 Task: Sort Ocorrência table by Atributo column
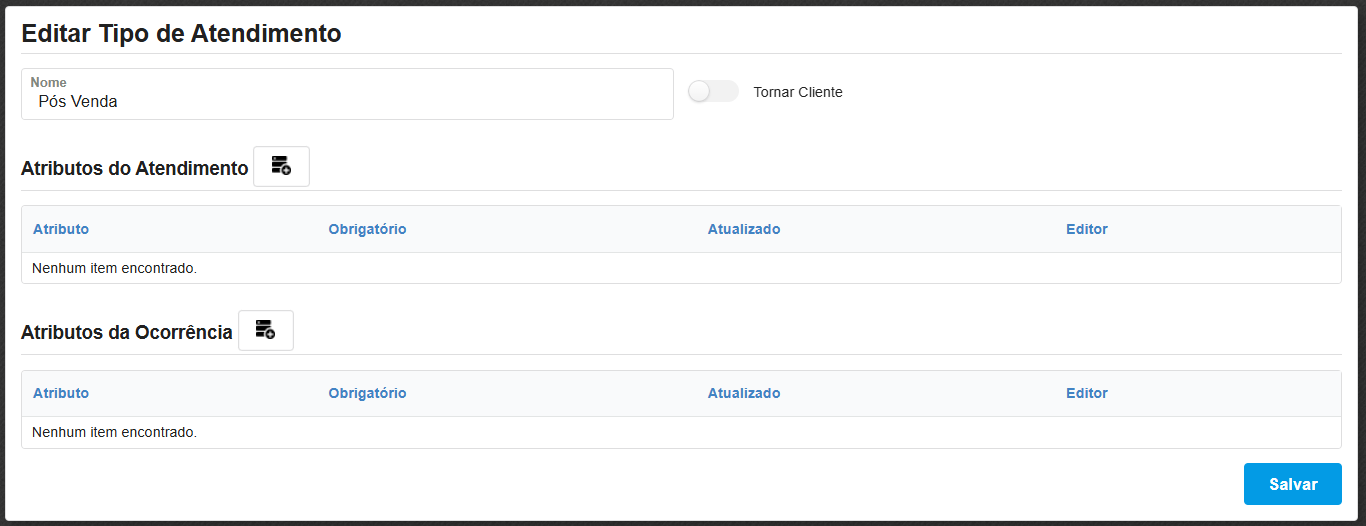coord(61,393)
